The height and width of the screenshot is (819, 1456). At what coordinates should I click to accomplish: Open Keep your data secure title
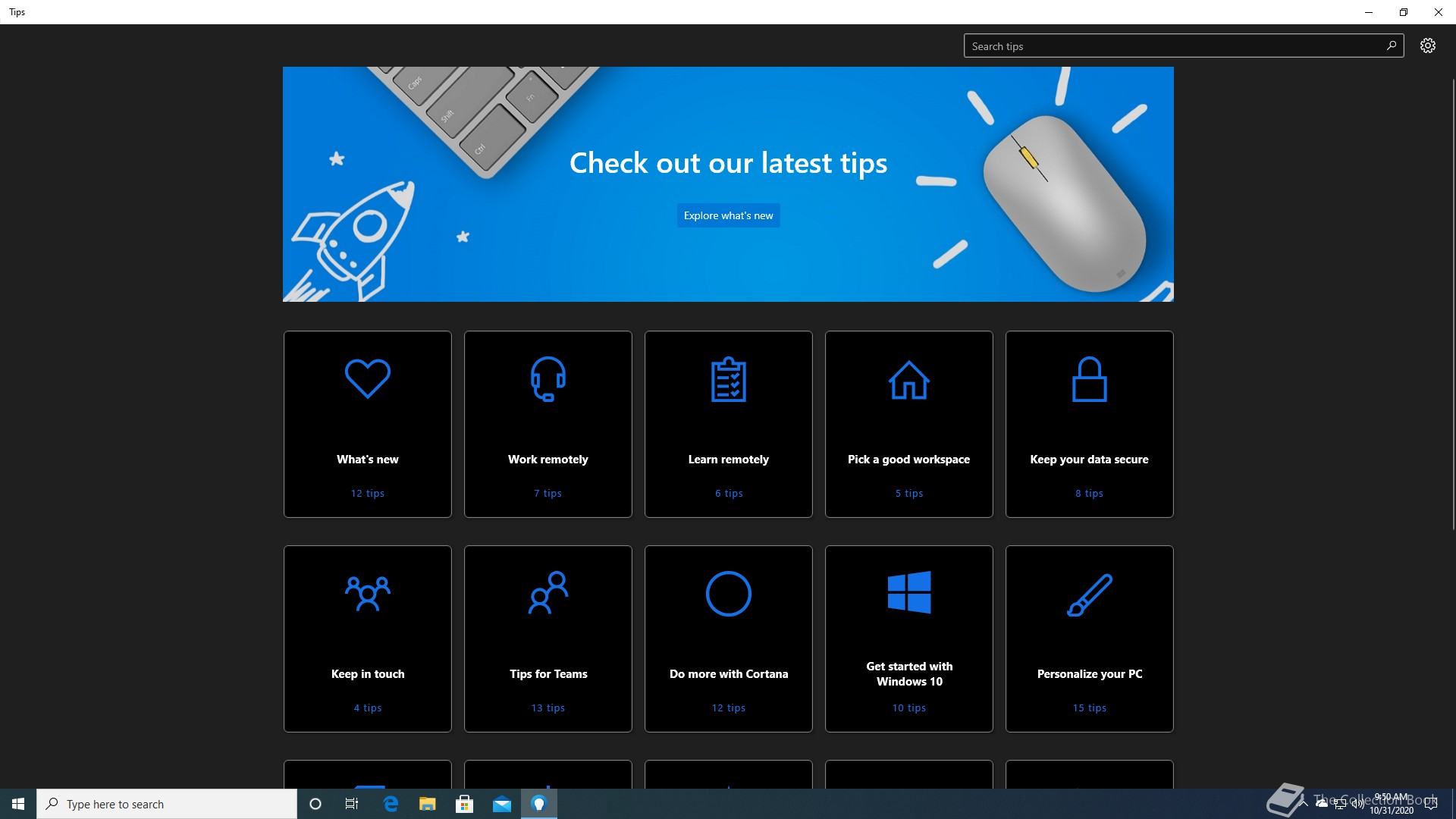pyautogui.click(x=1089, y=459)
